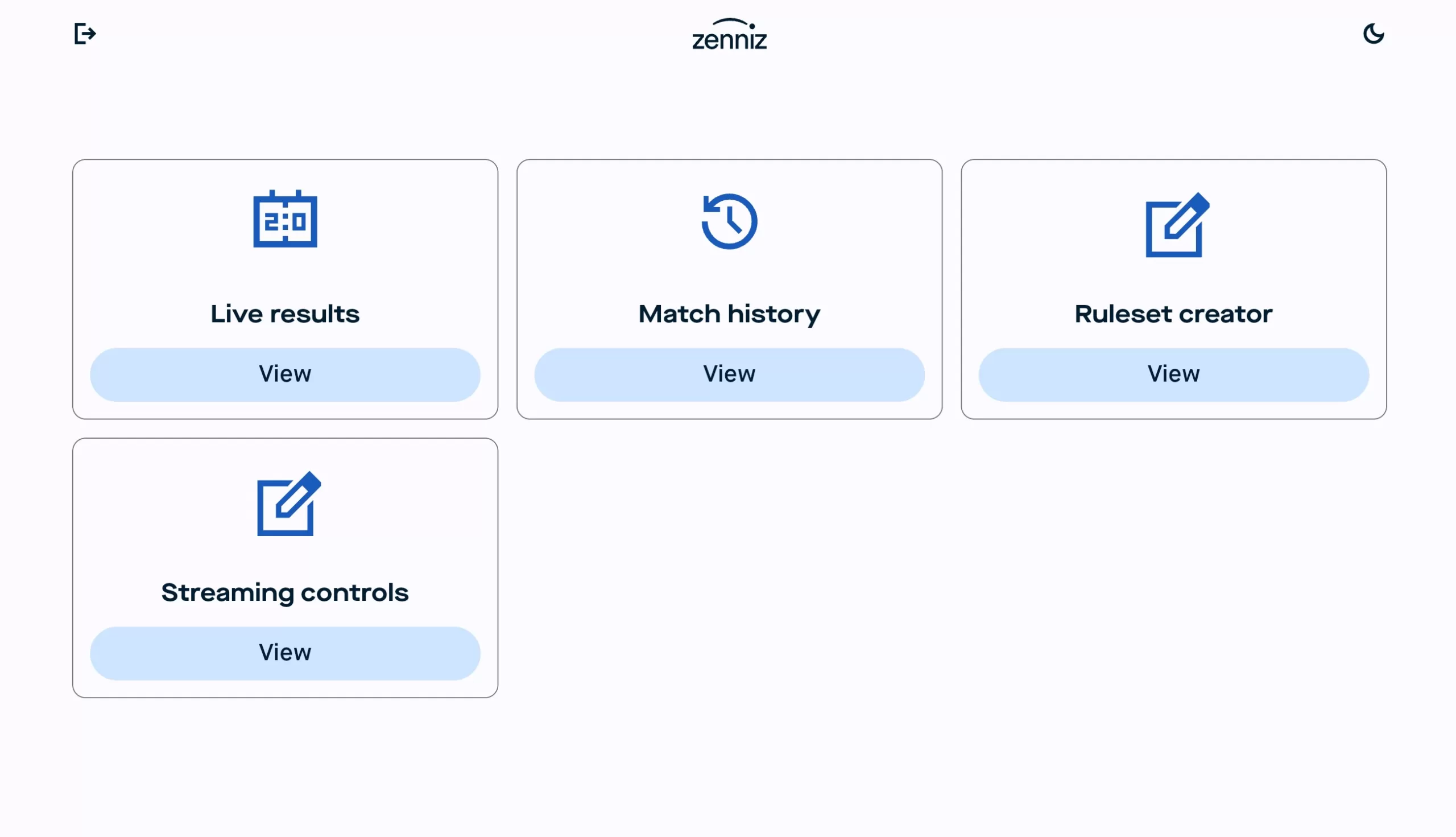Click the zenniz logo
The image size is (1456, 837).
pos(729,35)
